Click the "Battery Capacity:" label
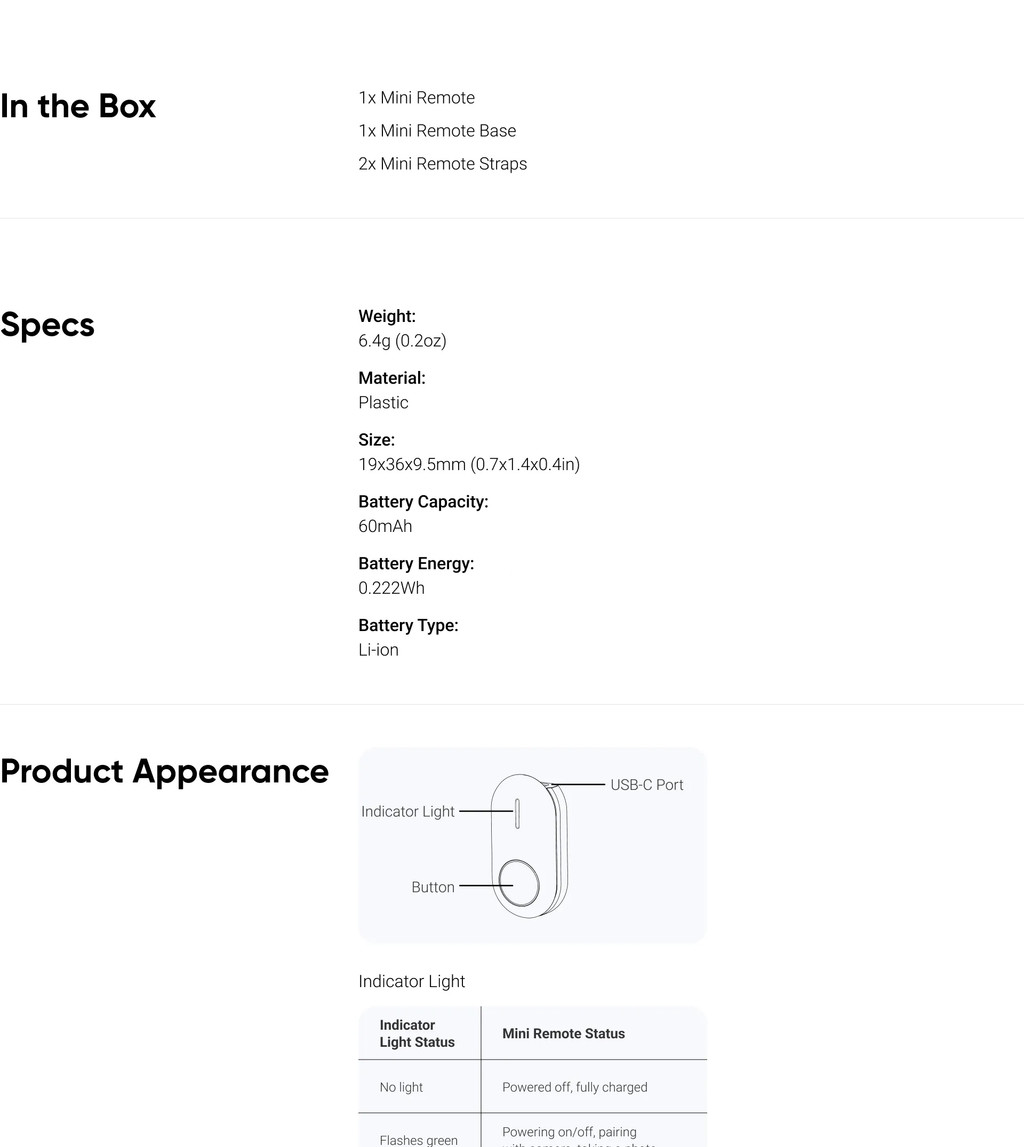The image size is (1024, 1147). (423, 502)
